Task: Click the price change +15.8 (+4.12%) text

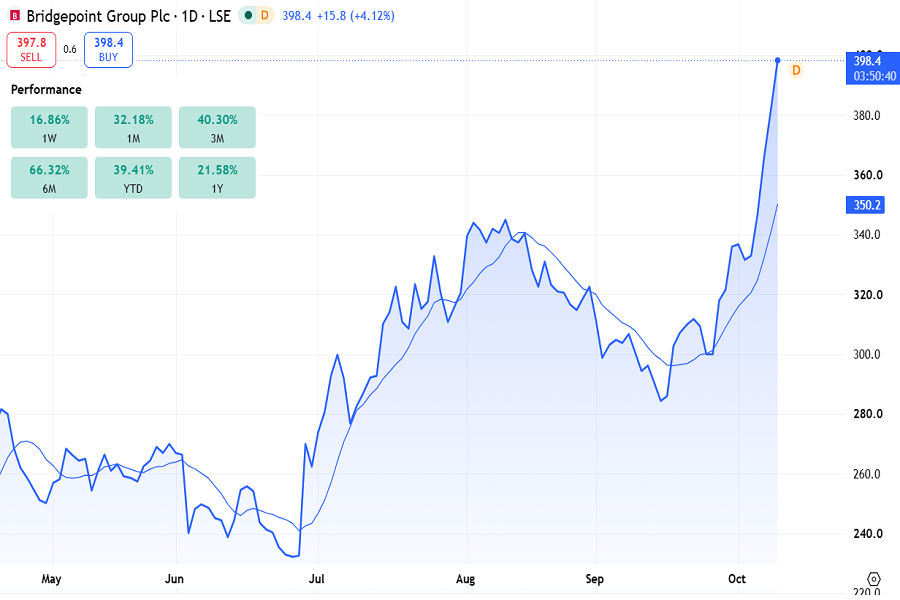Action: tap(355, 16)
